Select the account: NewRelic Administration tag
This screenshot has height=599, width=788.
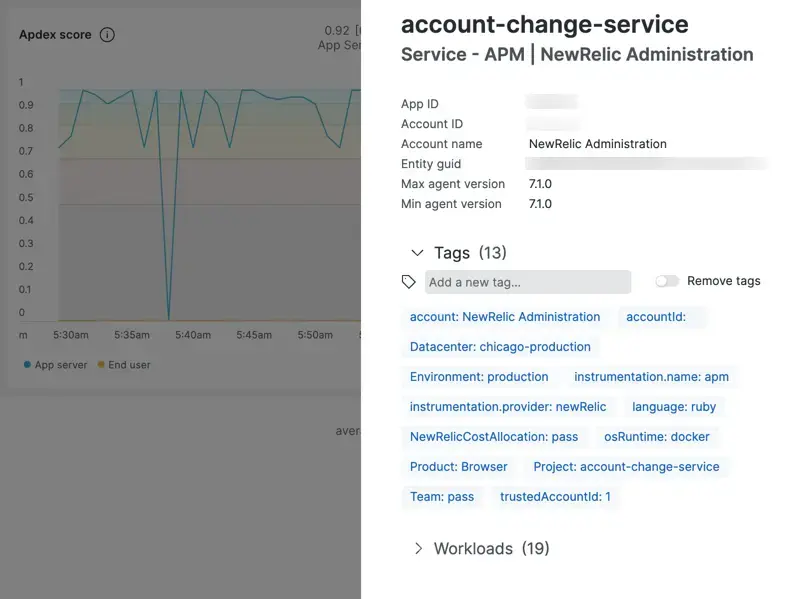point(505,317)
